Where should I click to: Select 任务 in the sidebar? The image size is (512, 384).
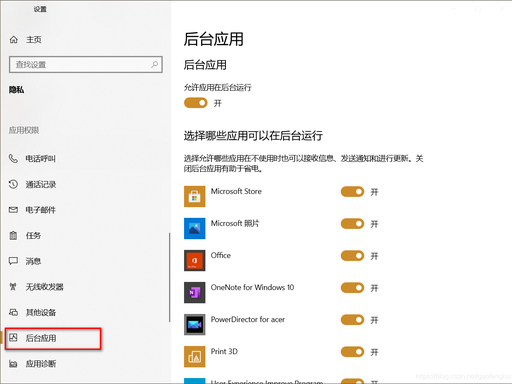click(x=33, y=236)
